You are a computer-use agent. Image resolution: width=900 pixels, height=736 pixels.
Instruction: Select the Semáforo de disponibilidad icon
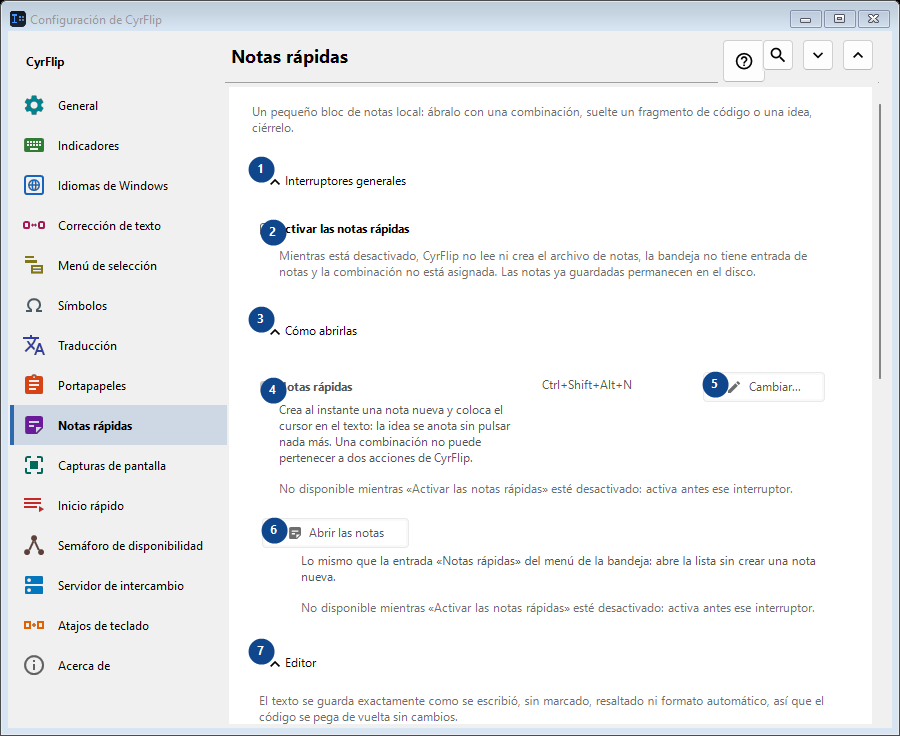[x=34, y=545]
